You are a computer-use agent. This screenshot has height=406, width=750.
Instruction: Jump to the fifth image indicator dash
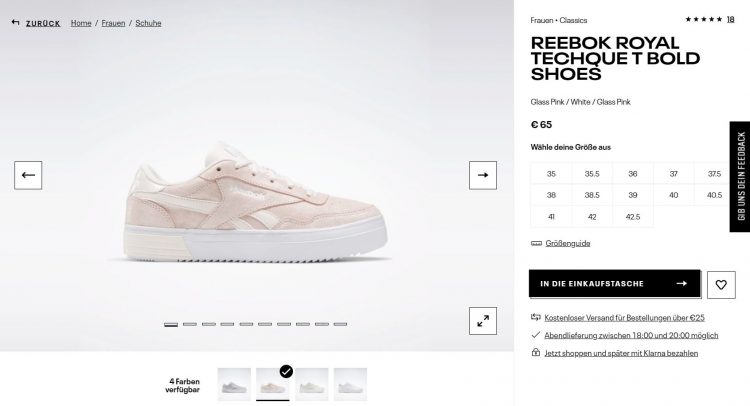246,324
